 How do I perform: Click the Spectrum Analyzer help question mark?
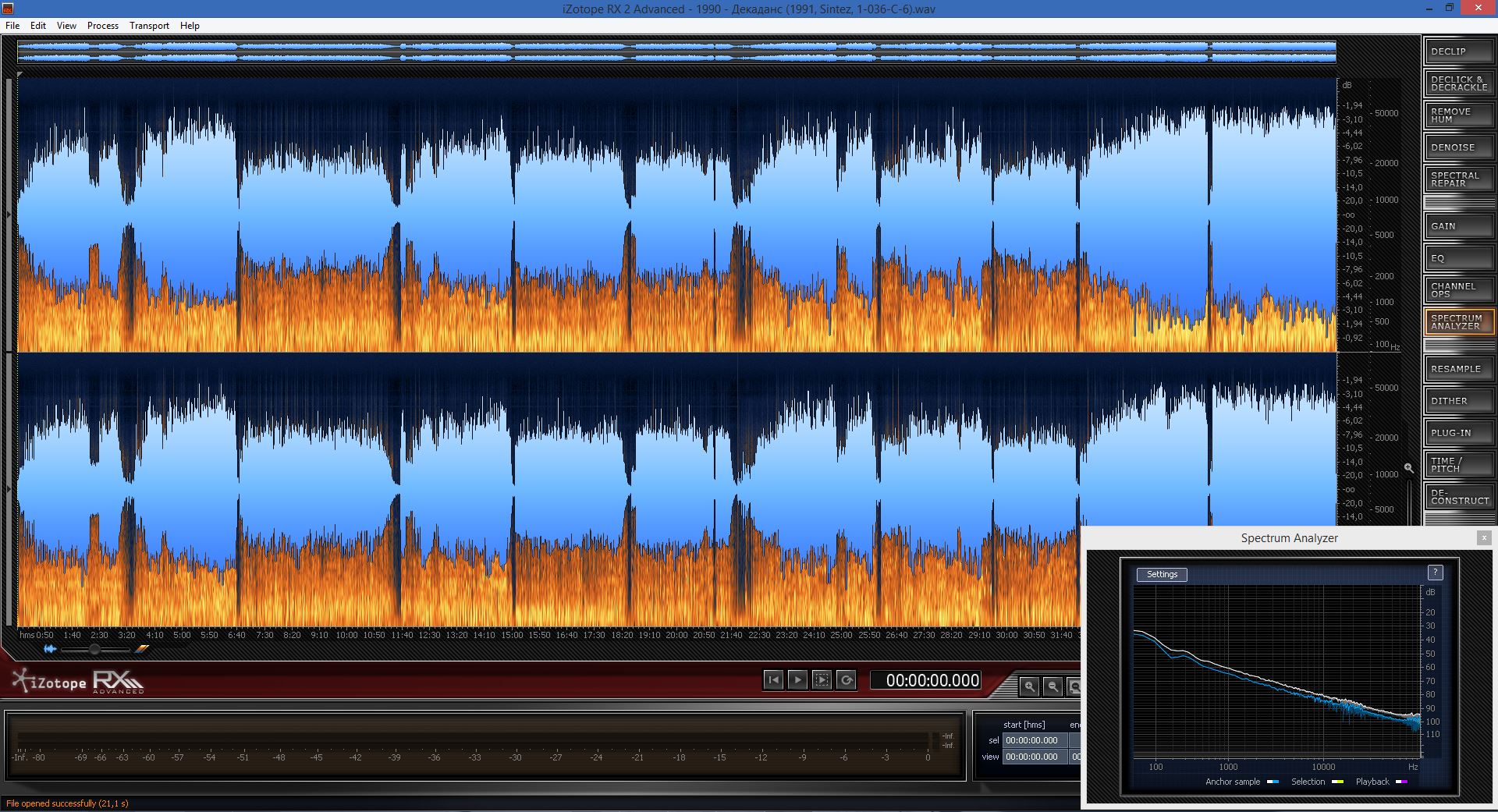(1435, 573)
